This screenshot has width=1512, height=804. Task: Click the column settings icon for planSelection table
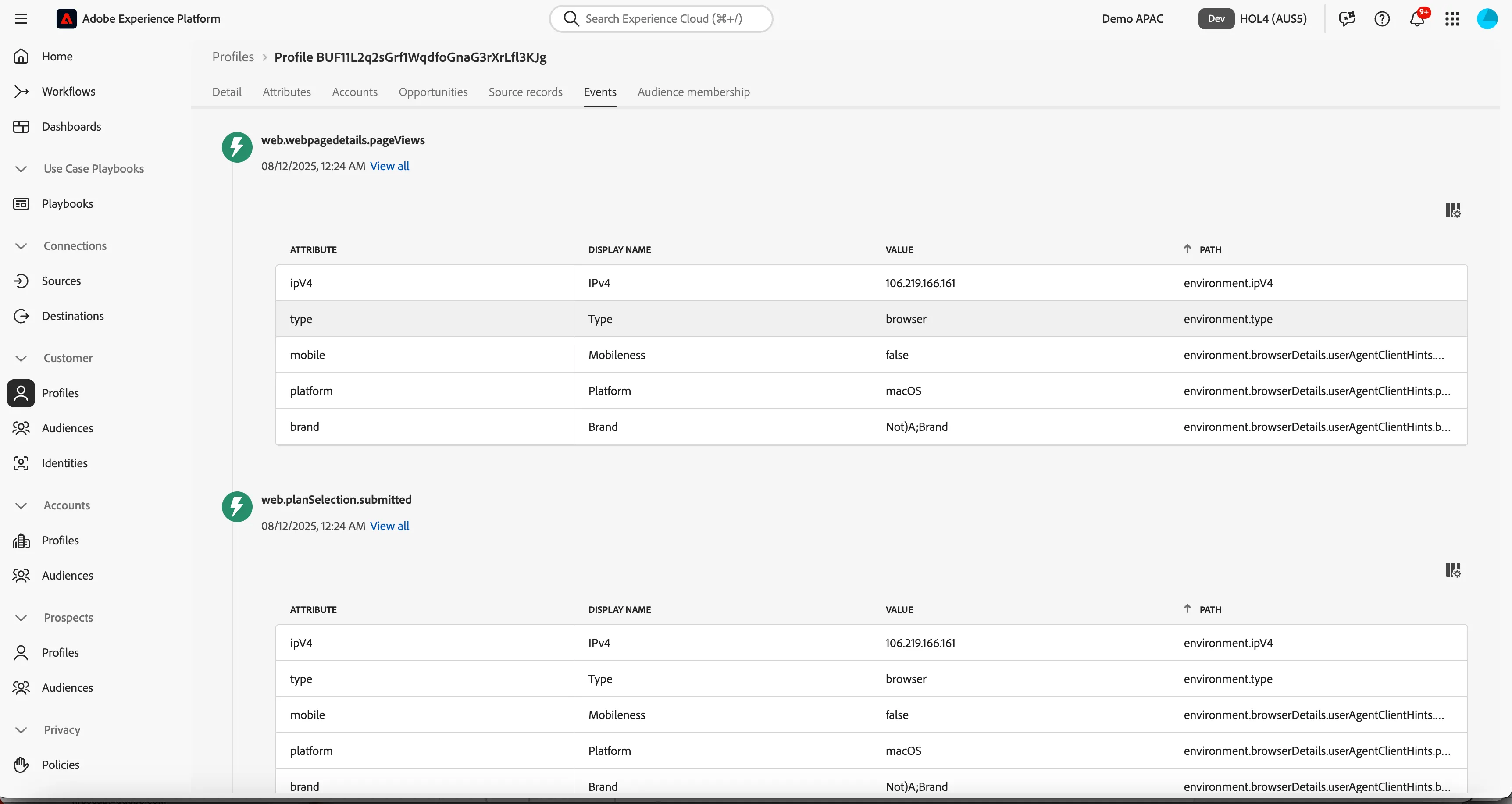(x=1453, y=570)
